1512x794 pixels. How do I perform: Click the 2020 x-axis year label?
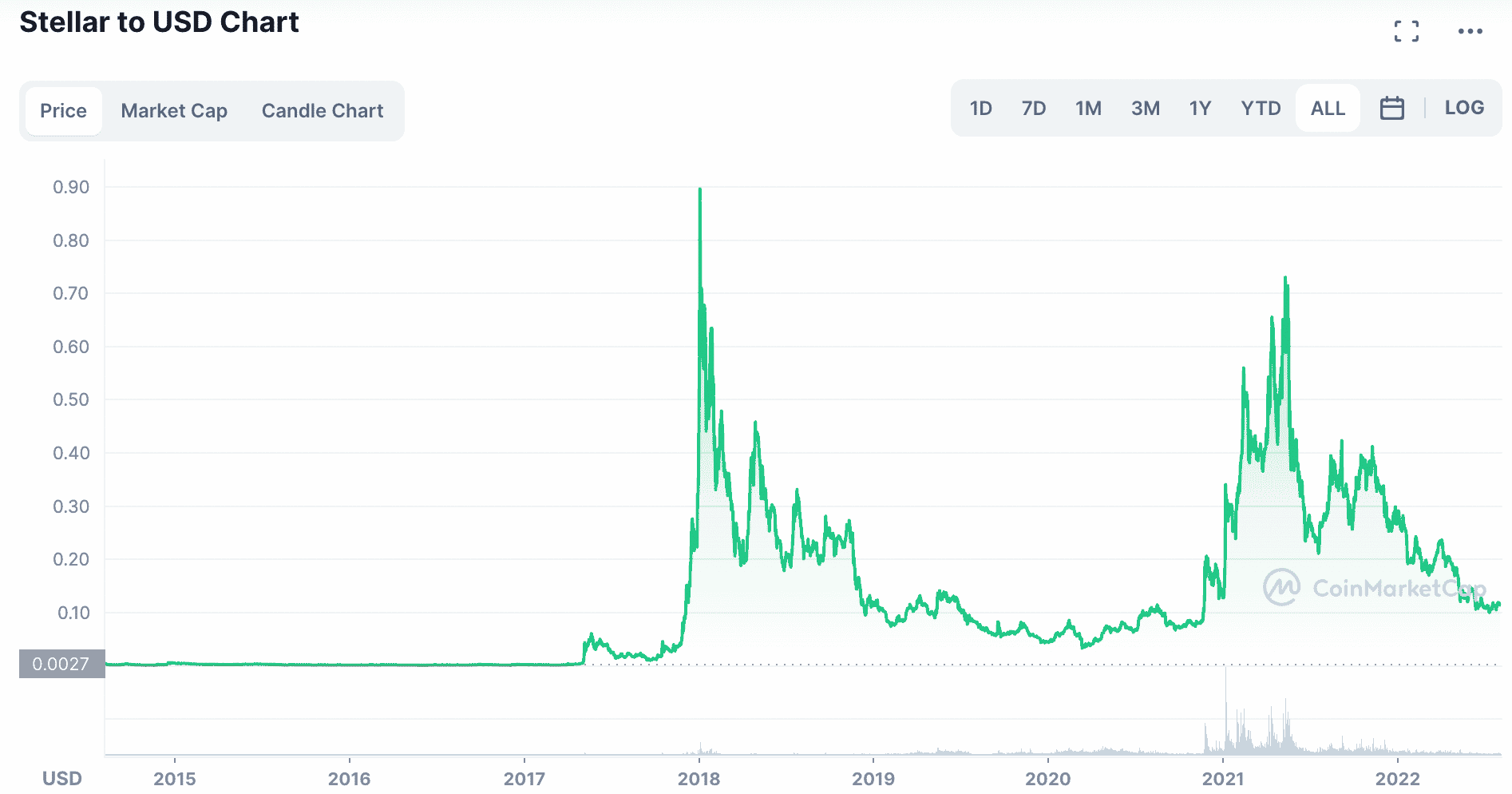(1048, 779)
